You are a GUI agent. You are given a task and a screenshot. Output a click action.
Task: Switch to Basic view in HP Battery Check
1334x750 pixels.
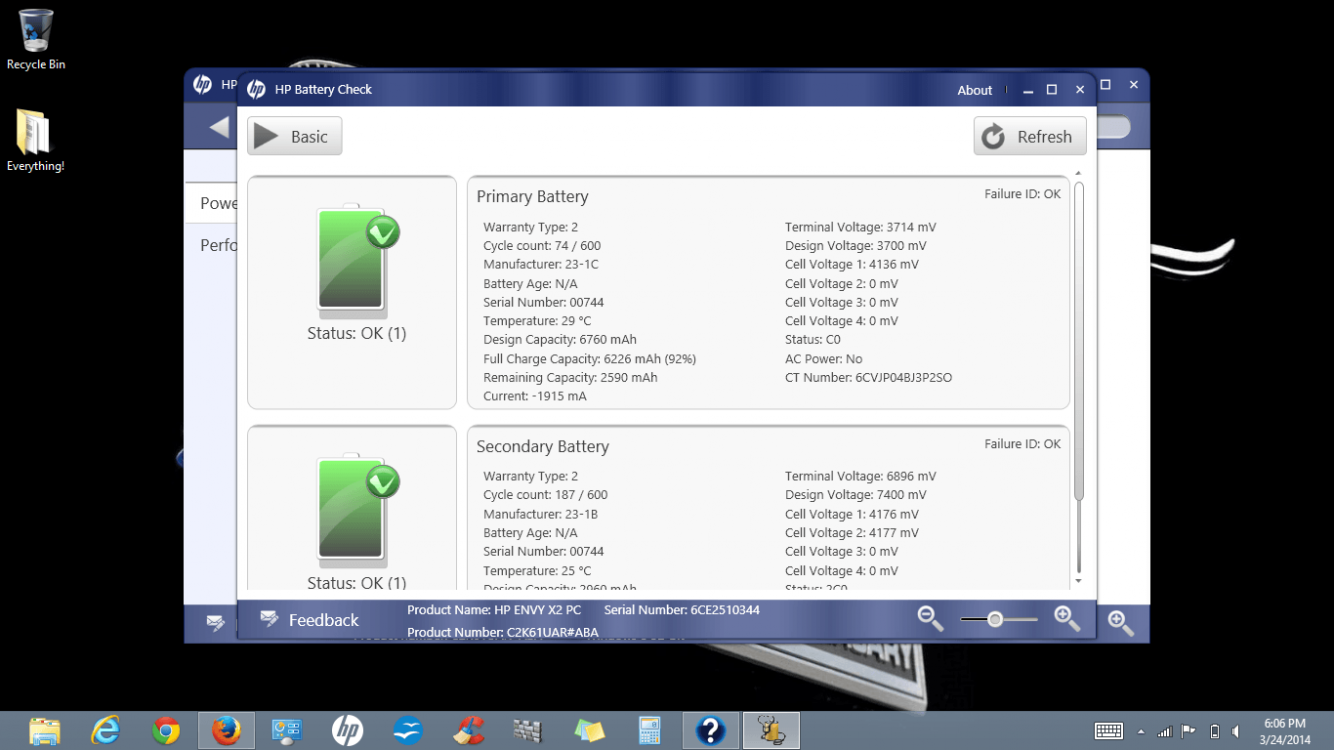click(x=295, y=136)
